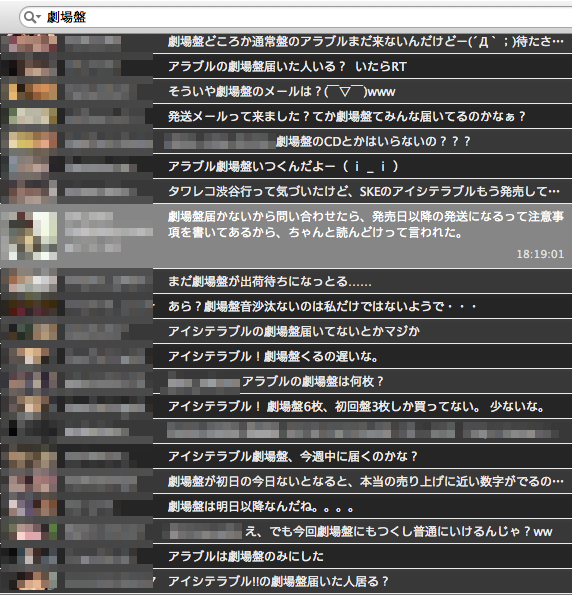Click the tweet アラブル劇場盤いつくんだよー
Image resolution: width=572 pixels, height=595 pixels.
tap(286, 166)
